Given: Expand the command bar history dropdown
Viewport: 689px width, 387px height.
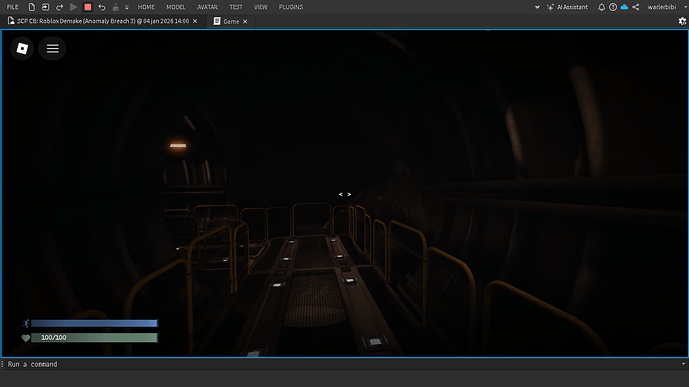Looking at the screenshot, I should (x=683, y=364).
